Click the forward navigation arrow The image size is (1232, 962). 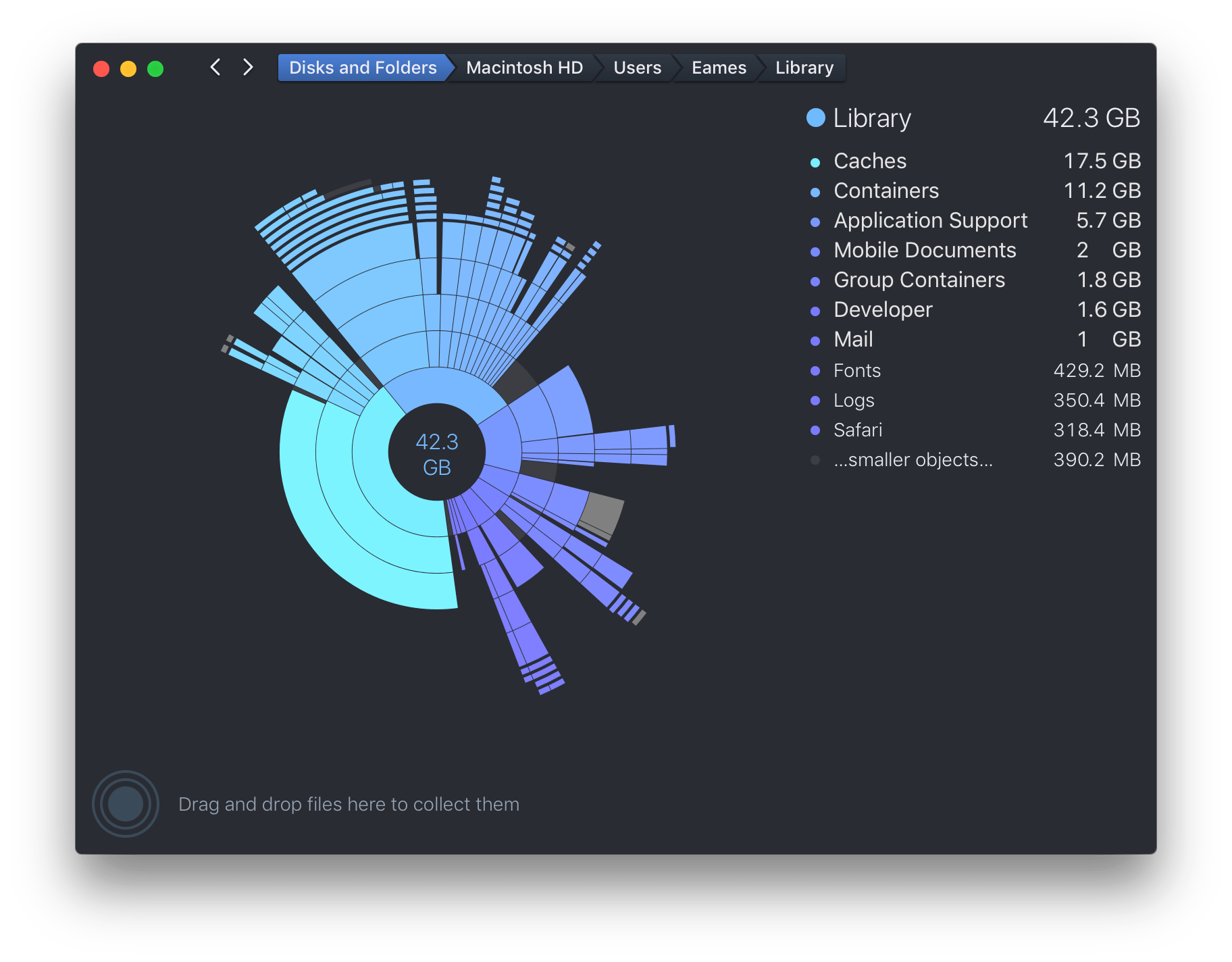[248, 68]
